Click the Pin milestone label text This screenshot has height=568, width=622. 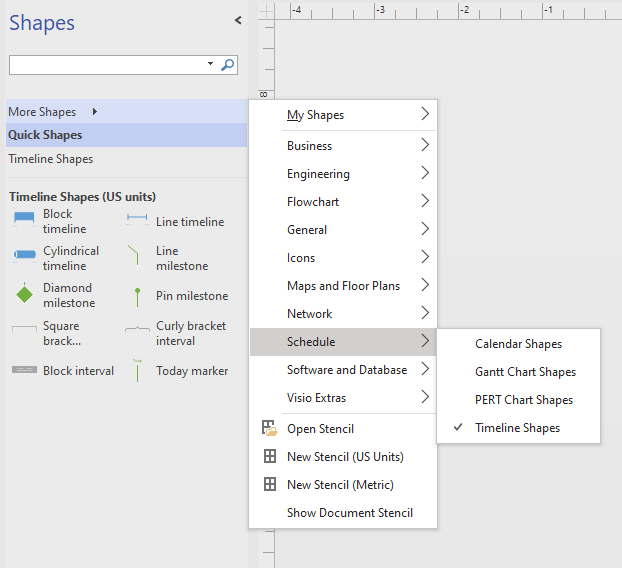pyautogui.click(x=192, y=296)
